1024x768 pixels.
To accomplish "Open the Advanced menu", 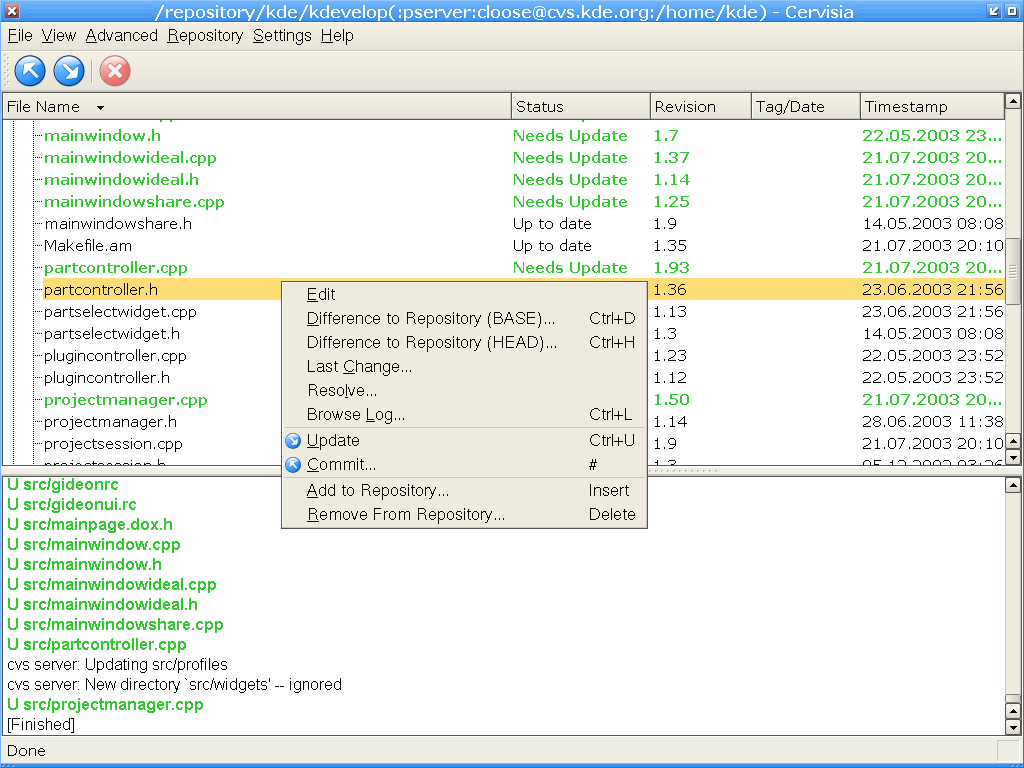I will tap(121, 36).
